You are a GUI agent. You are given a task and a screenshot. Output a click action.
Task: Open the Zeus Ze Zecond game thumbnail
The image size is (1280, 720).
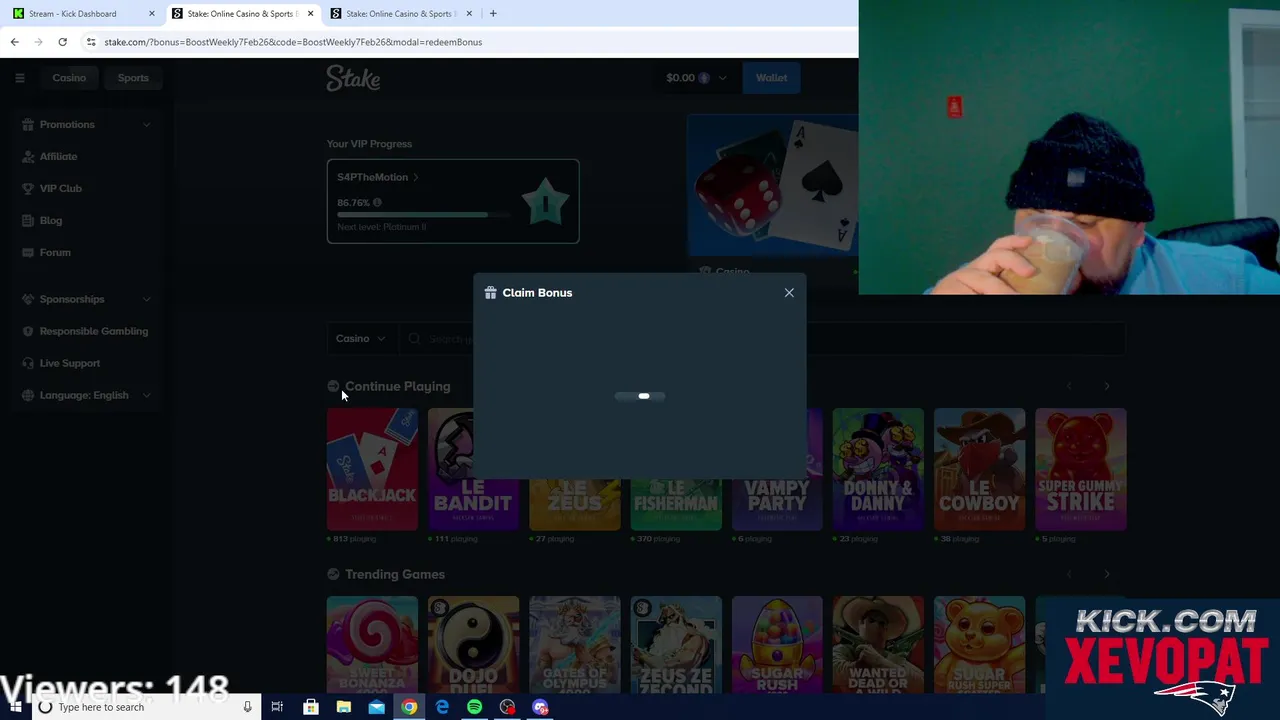(676, 644)
